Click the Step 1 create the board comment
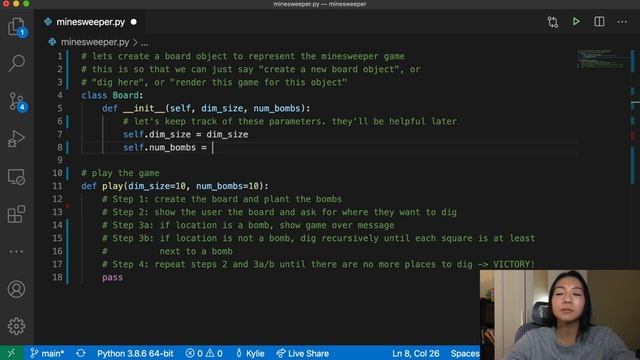This screenshot has width=640, height=360. (x=222, y=199)
